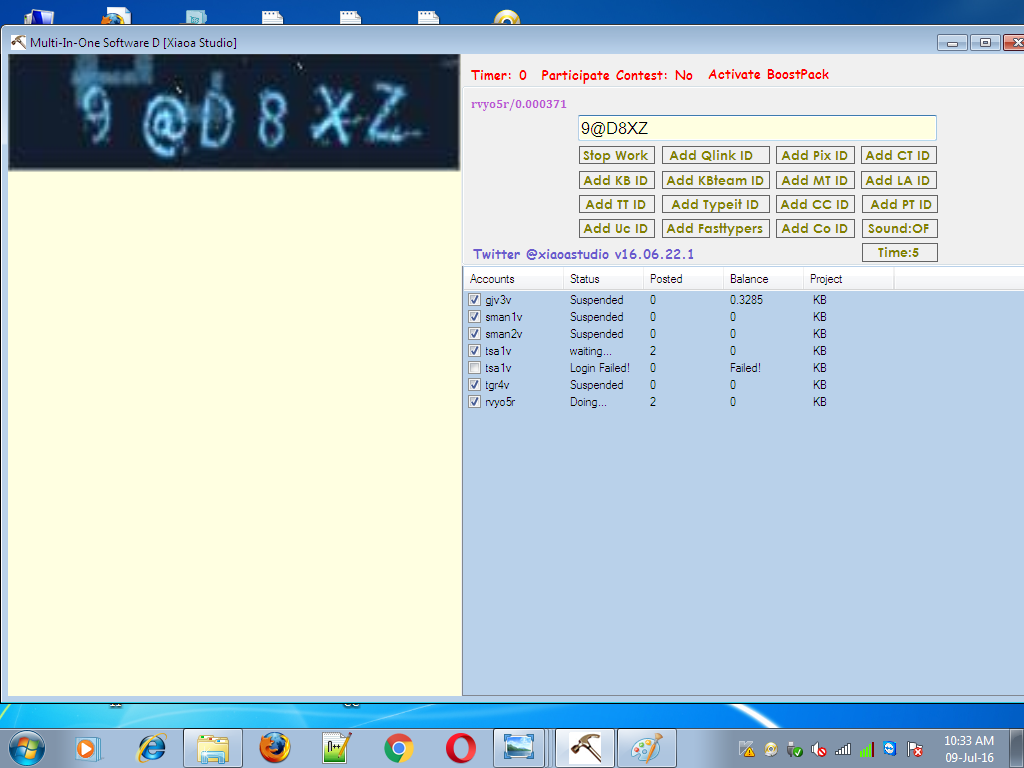Launch Google Chrome from the taskbar
1024x768 pixels.
point(398,748)
